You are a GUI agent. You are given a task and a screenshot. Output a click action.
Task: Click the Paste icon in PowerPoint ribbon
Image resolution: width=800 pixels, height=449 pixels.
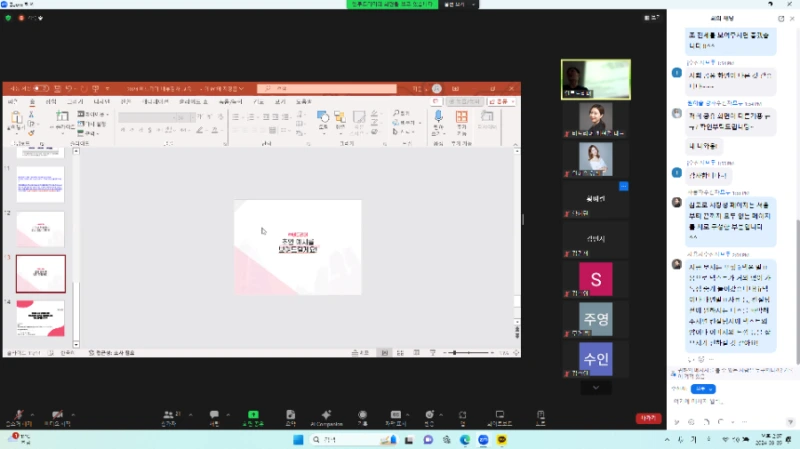[x=16, y=118]
